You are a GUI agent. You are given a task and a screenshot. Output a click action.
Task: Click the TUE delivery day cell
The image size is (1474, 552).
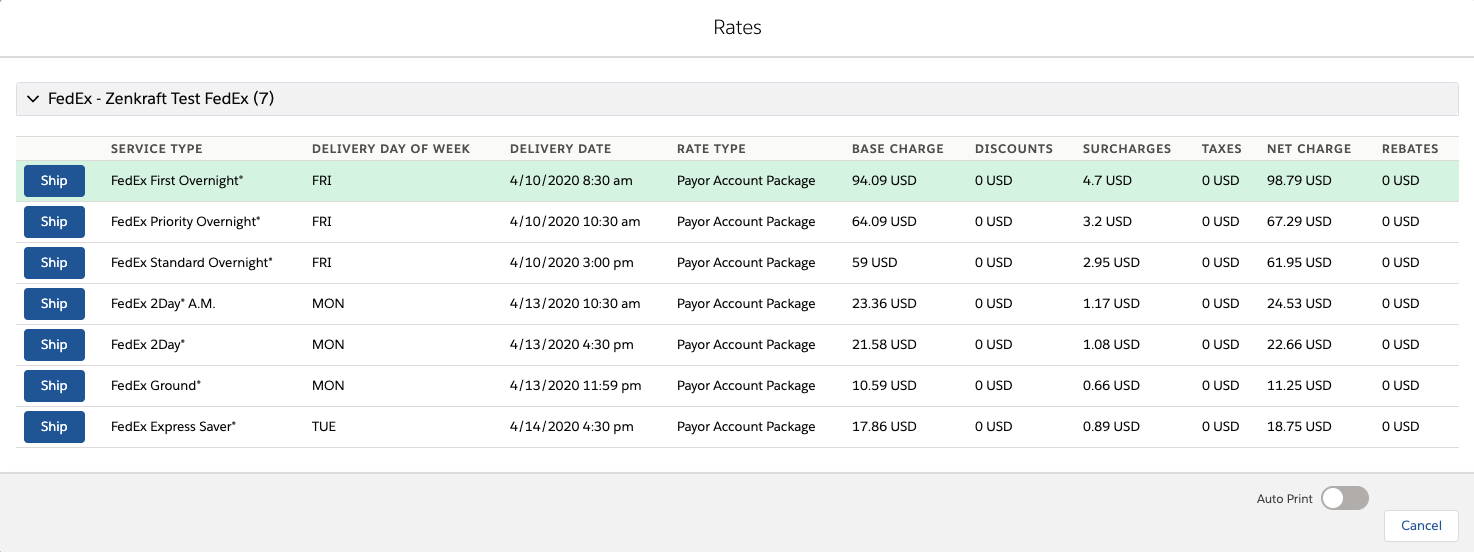pos(324,427)
